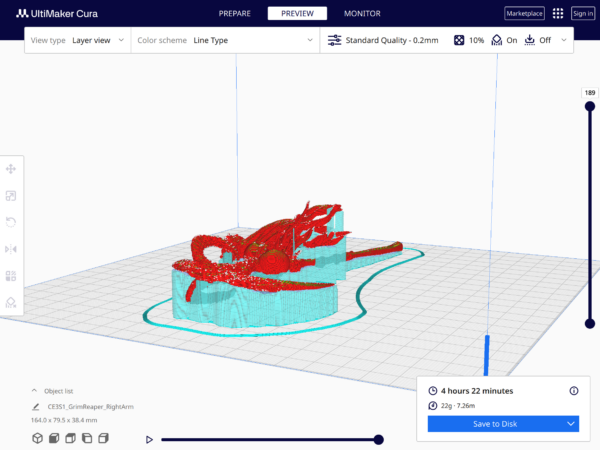Open the application switcher grid icon
The image size is (600, 450).
(558, 14)
